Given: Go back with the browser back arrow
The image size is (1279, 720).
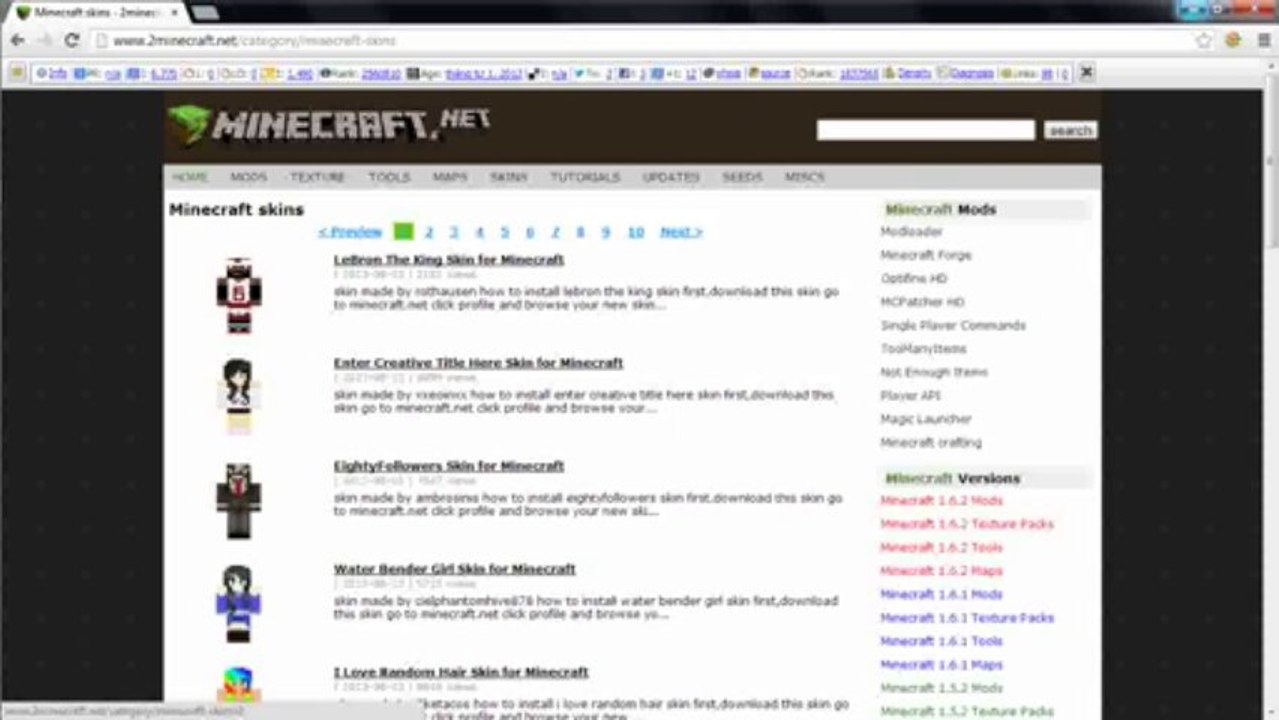Looking at the screenshot, I should point(17,41).
